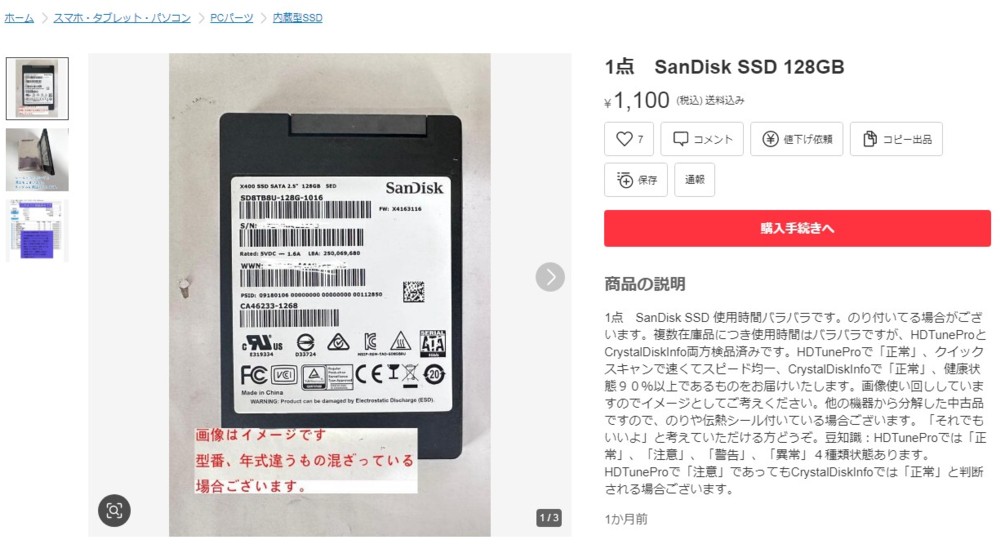The height and width of the screenshot is (544, 1000).
Task: Click the コピー出品 copy listing button
Action: click(x=896, y=139)
